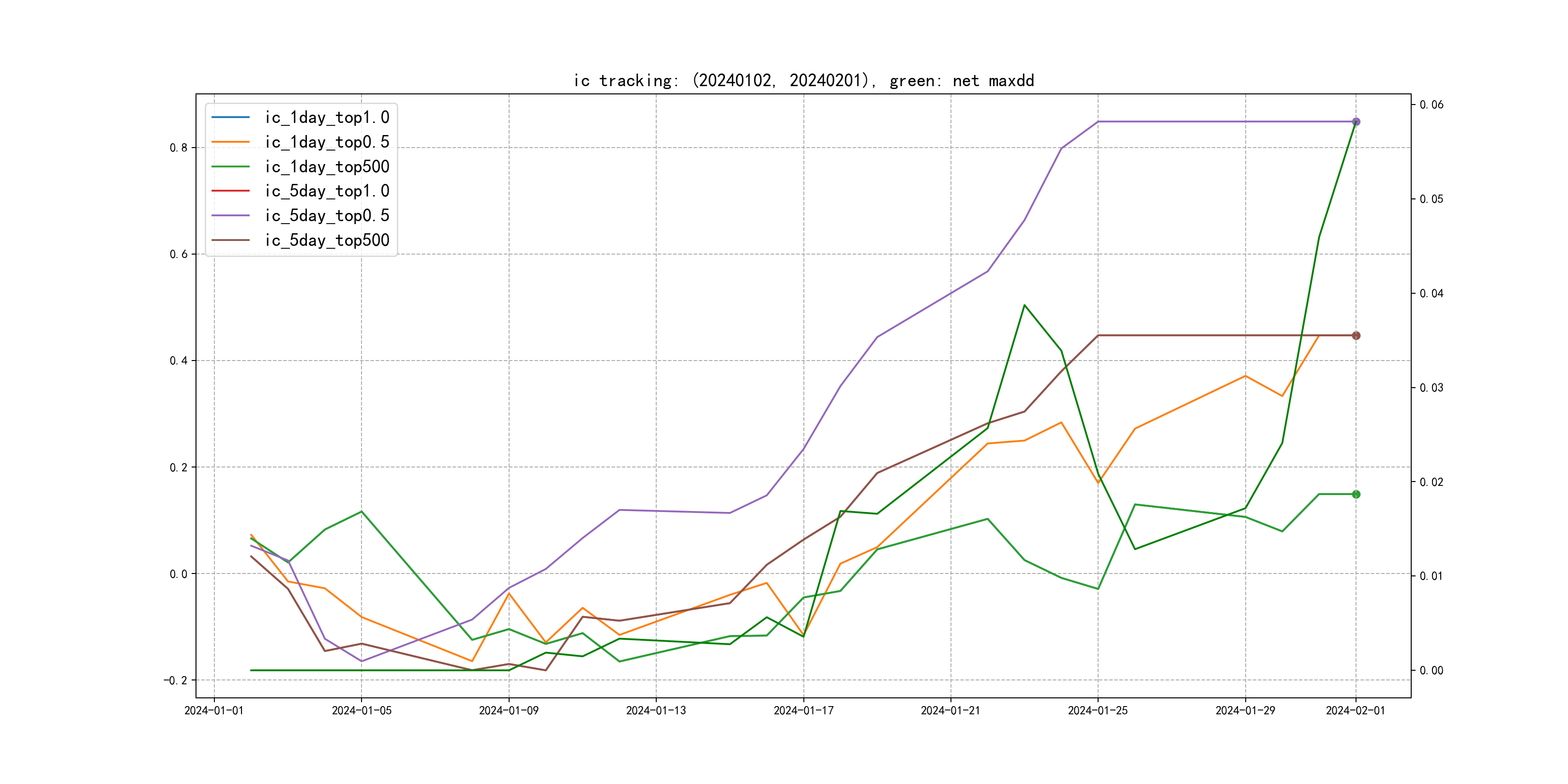
Task: Click the 2024-02-01 x-axis tick label
Action: (1356, 710)
